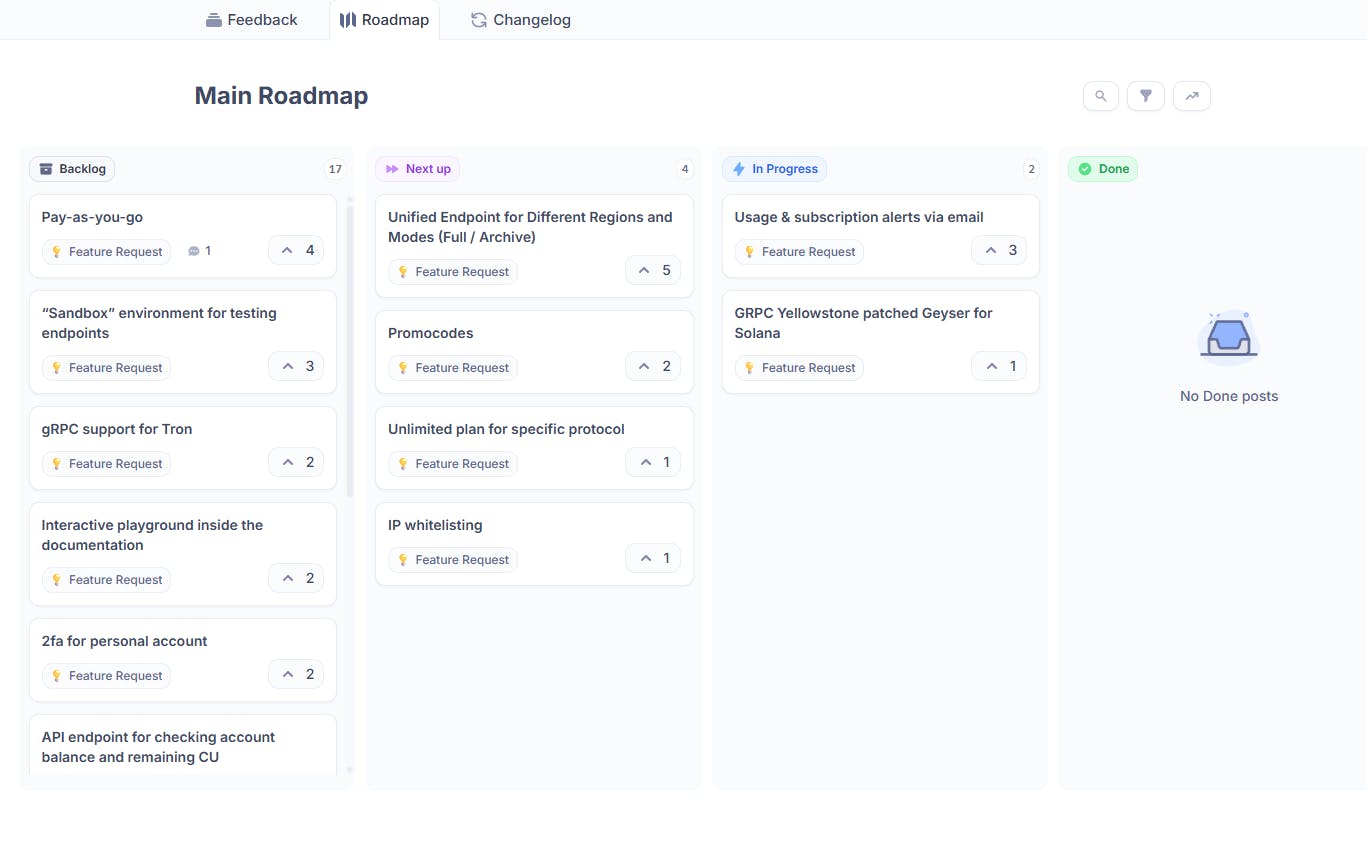
Task: Open the GRPC Yellowstone patched Geyser card
Action: (863, 323)
